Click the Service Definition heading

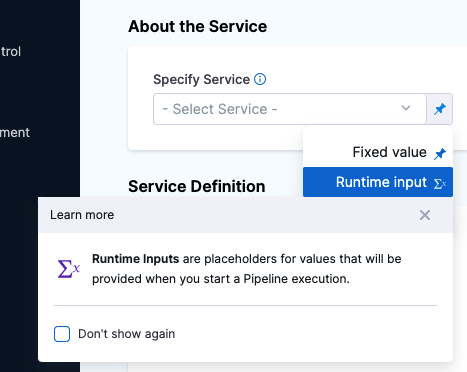coord(197,186)
